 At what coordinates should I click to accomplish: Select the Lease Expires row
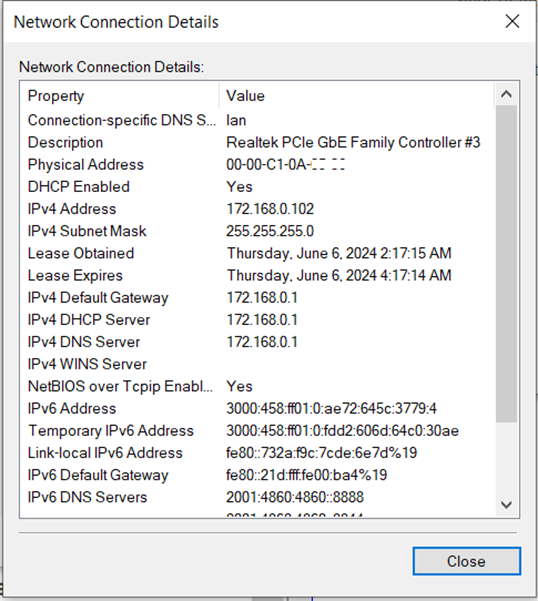point(258,276)
